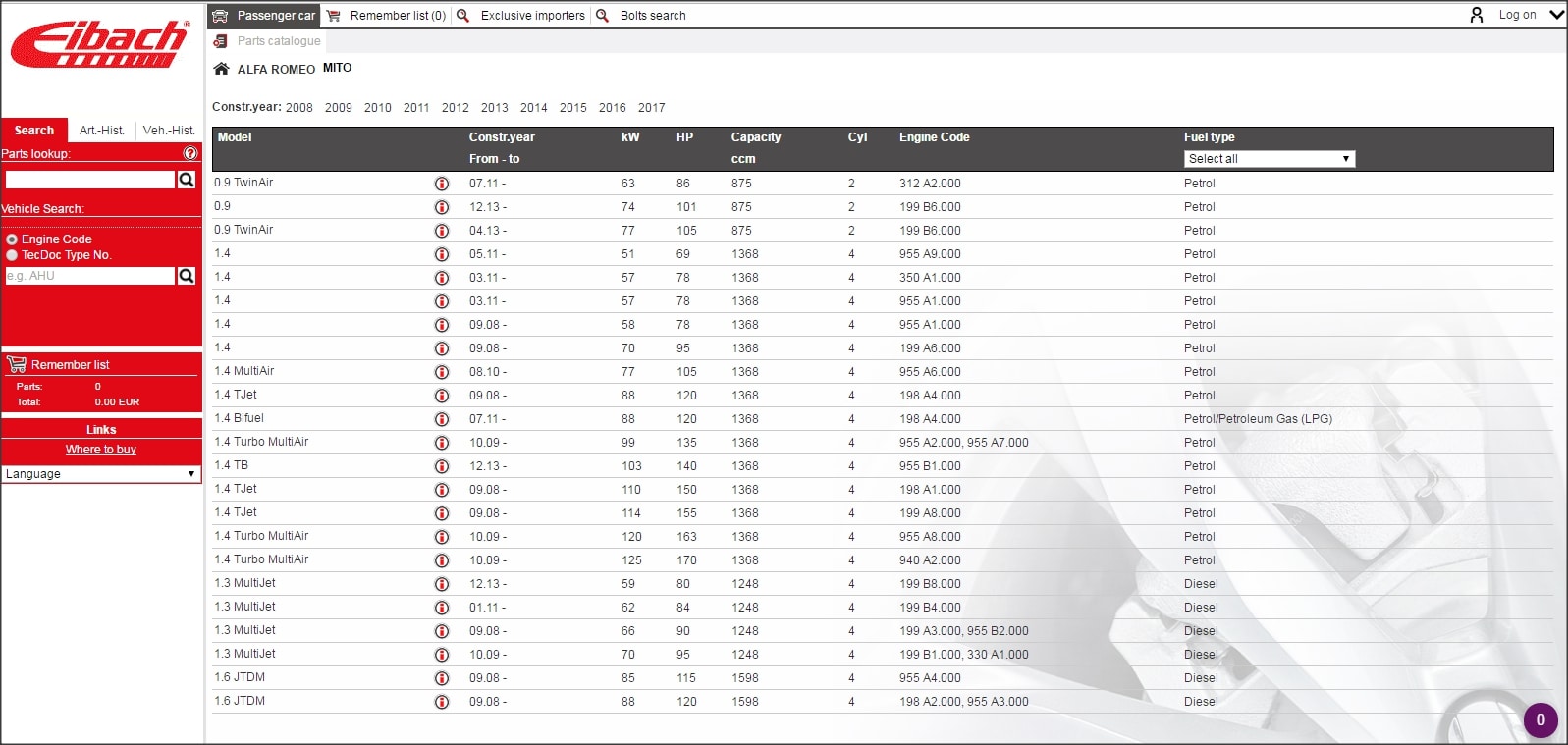Select the TecDoc Type No. radio button
The width and height of the screenshot is (1568, 745).
click(12, 255)
